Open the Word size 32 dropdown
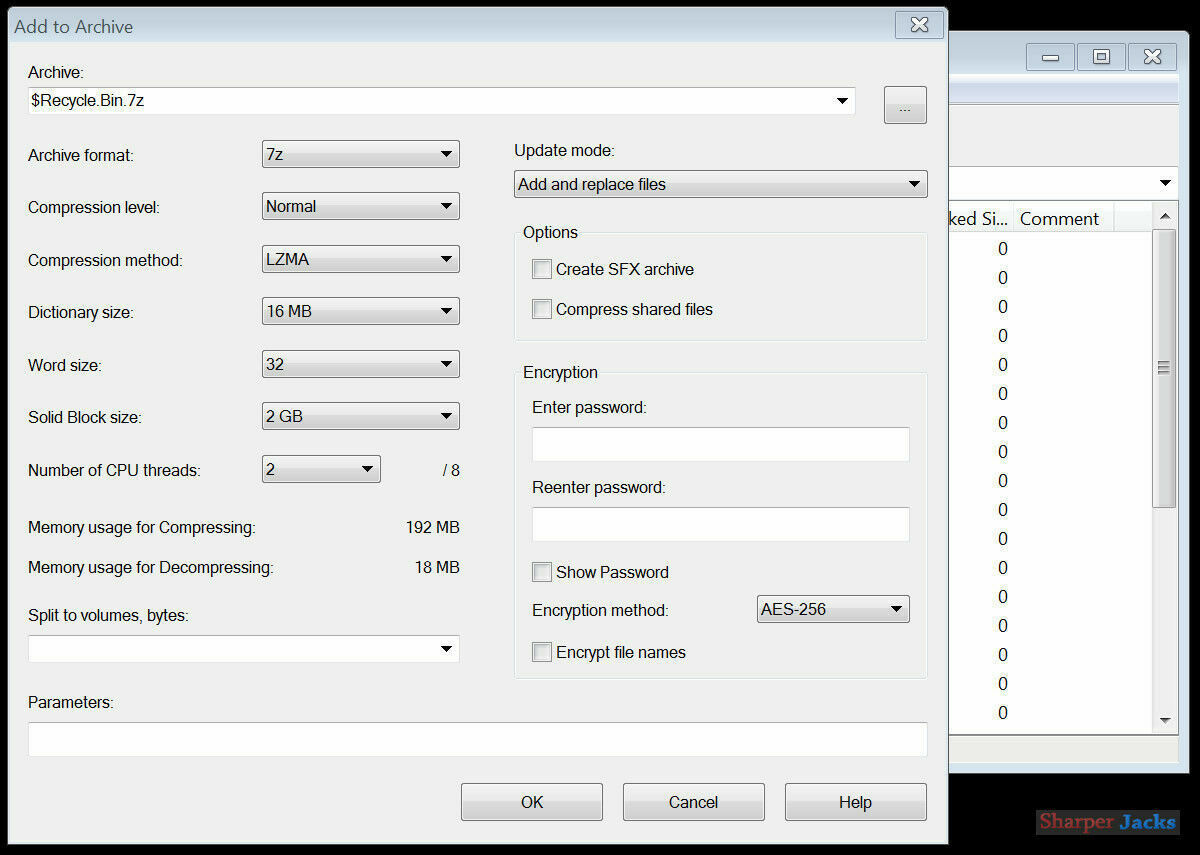Screen dimensions: 1200x855 tap(360, 364)
